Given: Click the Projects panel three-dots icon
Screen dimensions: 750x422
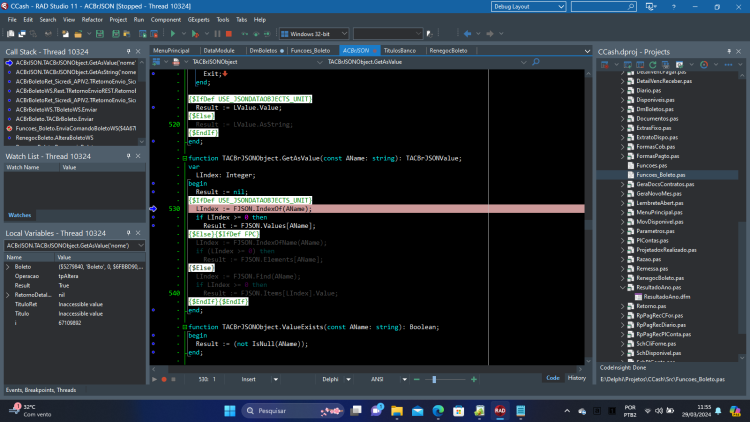Looking at the screenshot, I should click(x=728, y=64).
